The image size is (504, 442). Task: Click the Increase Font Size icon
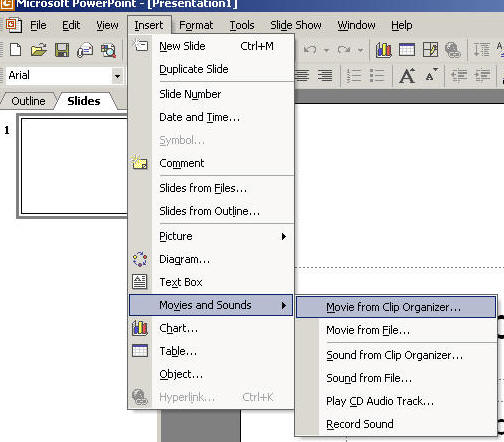pyautogui.click(x=407, y=75)
